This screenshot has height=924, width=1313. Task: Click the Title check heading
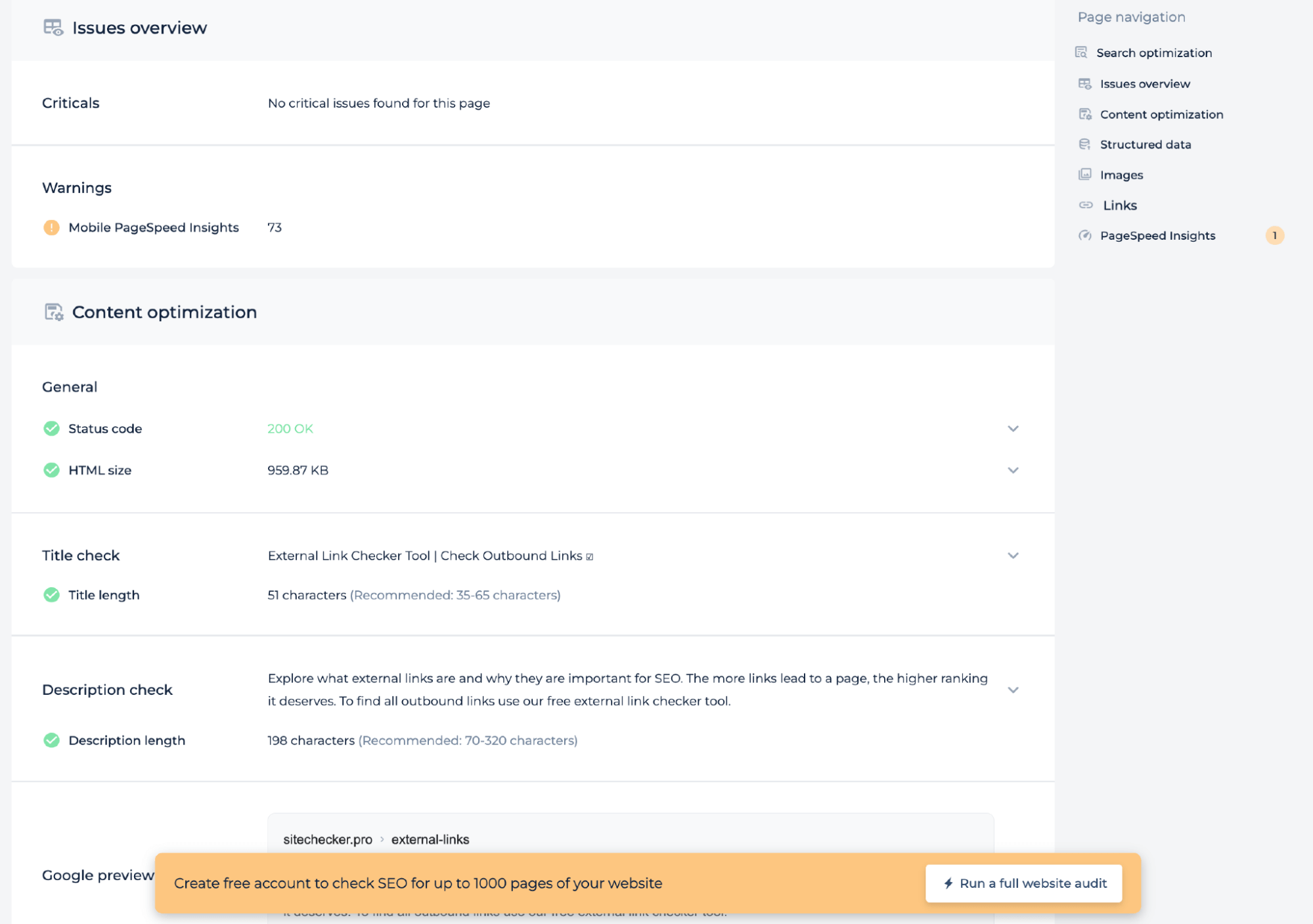pyautogui.click(x=81, y=556)
